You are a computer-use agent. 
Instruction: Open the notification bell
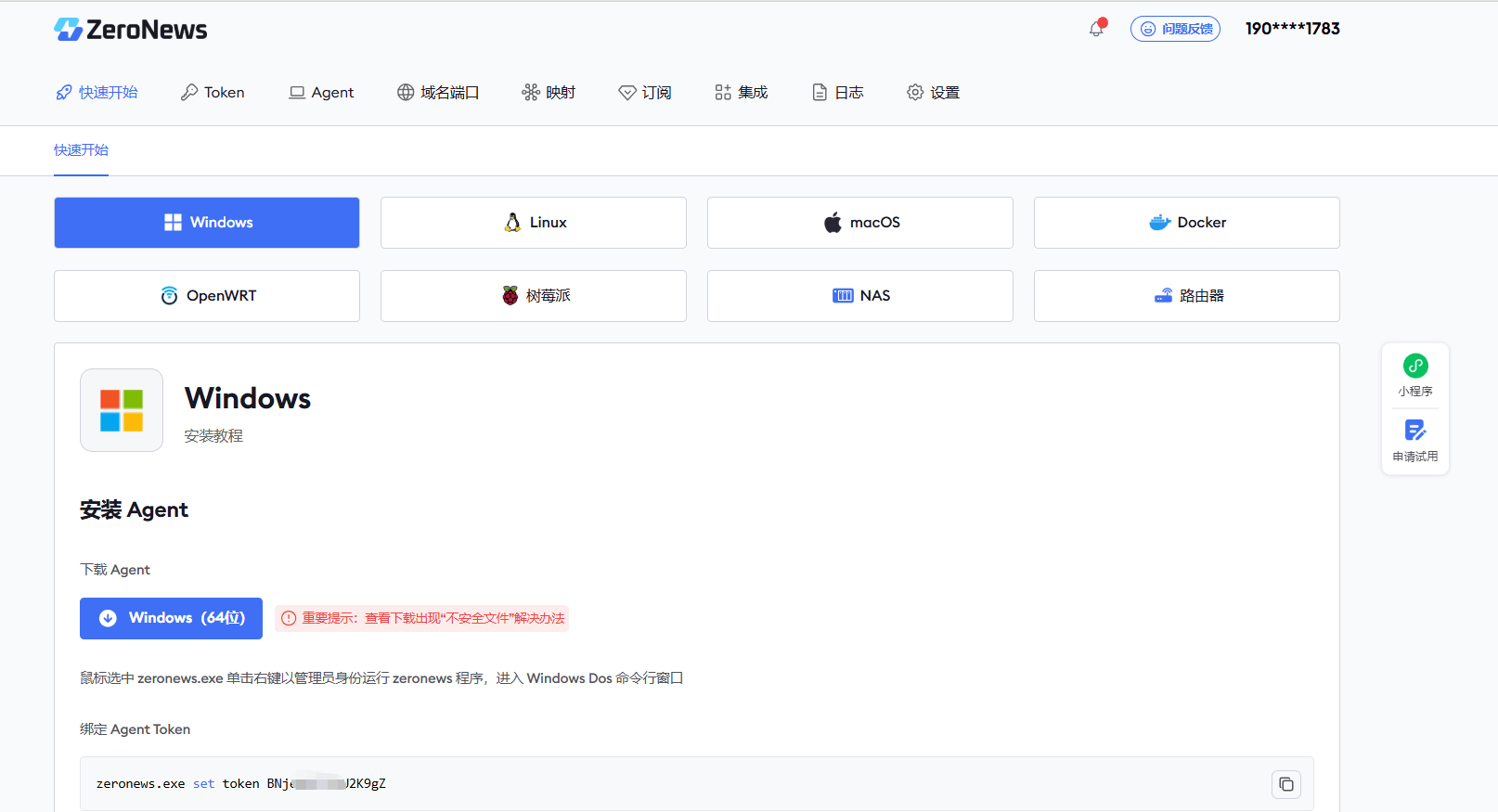click(1096, 29)
